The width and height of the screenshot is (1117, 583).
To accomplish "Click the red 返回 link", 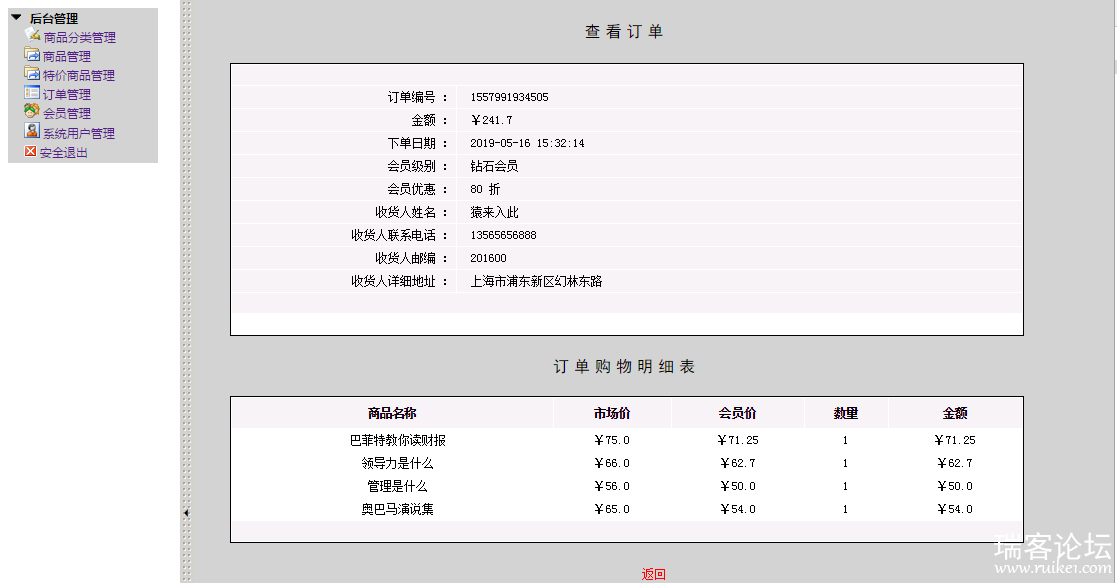I will [653, 574].
